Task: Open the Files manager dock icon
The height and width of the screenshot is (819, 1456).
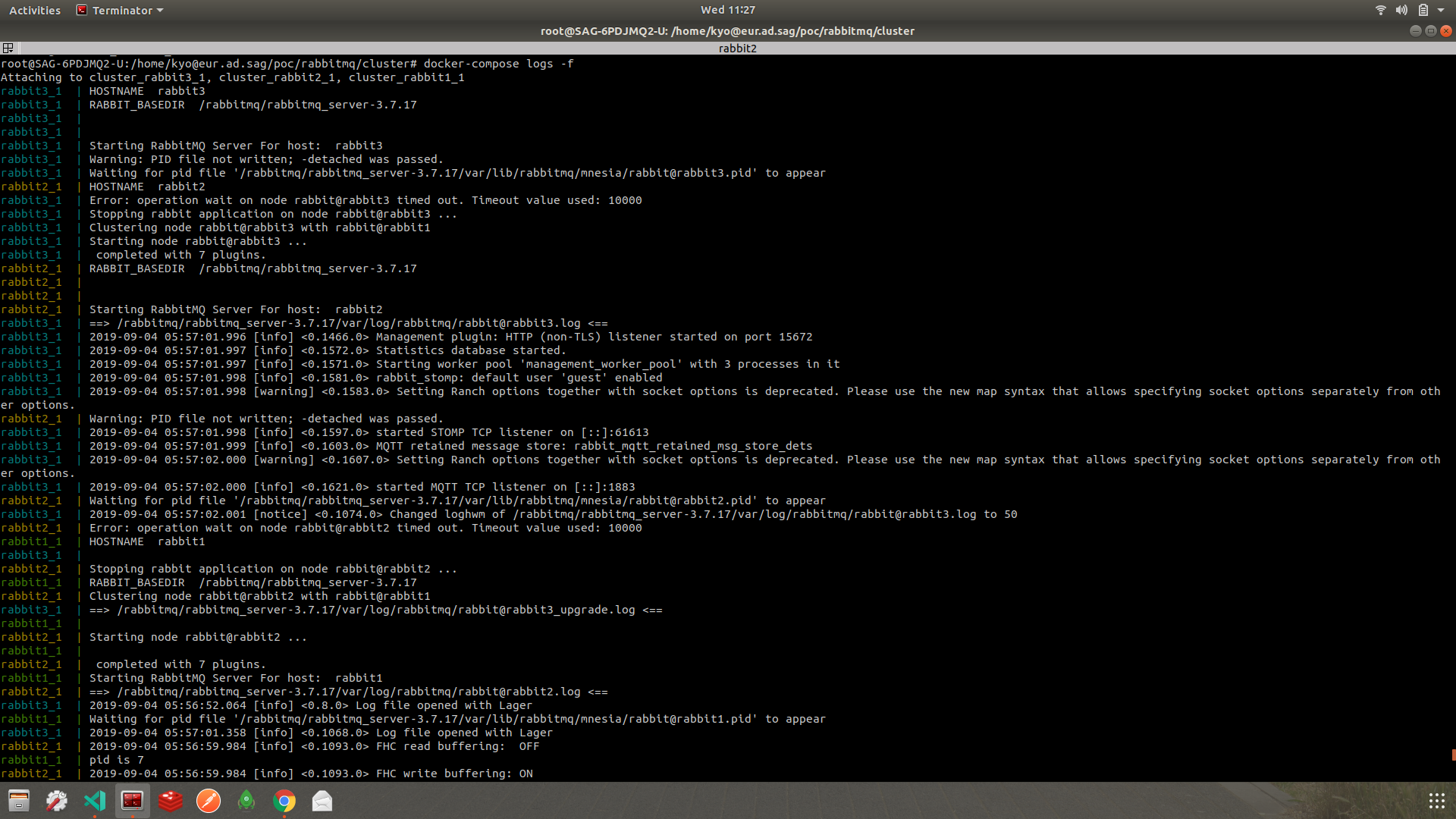Action: [19, 800]
